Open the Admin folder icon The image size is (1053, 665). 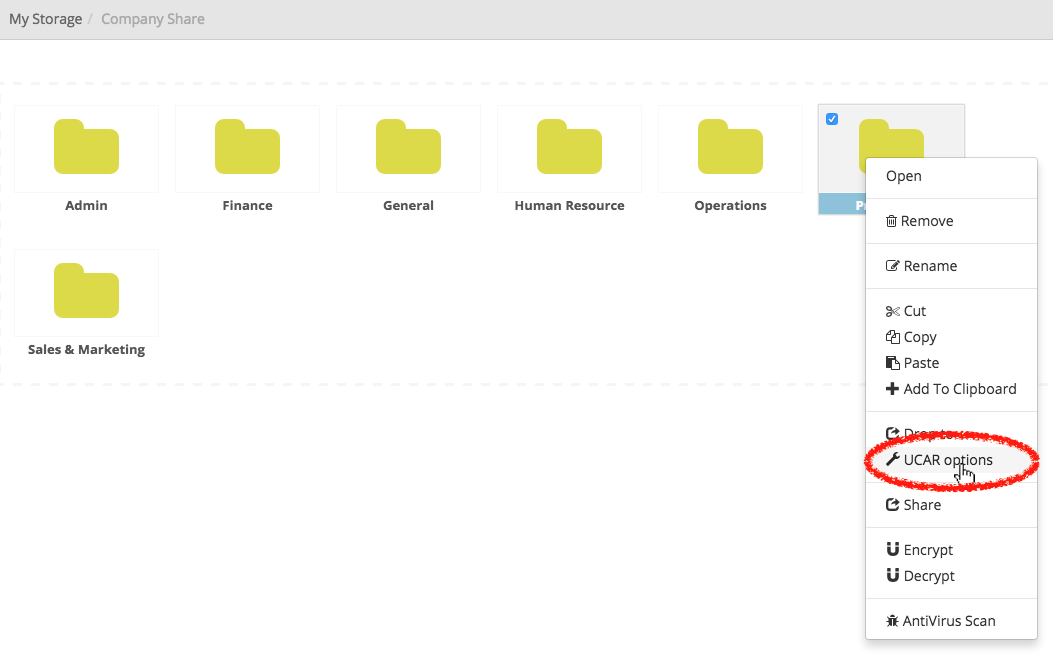pyautogui.click(x=86, y=148)
